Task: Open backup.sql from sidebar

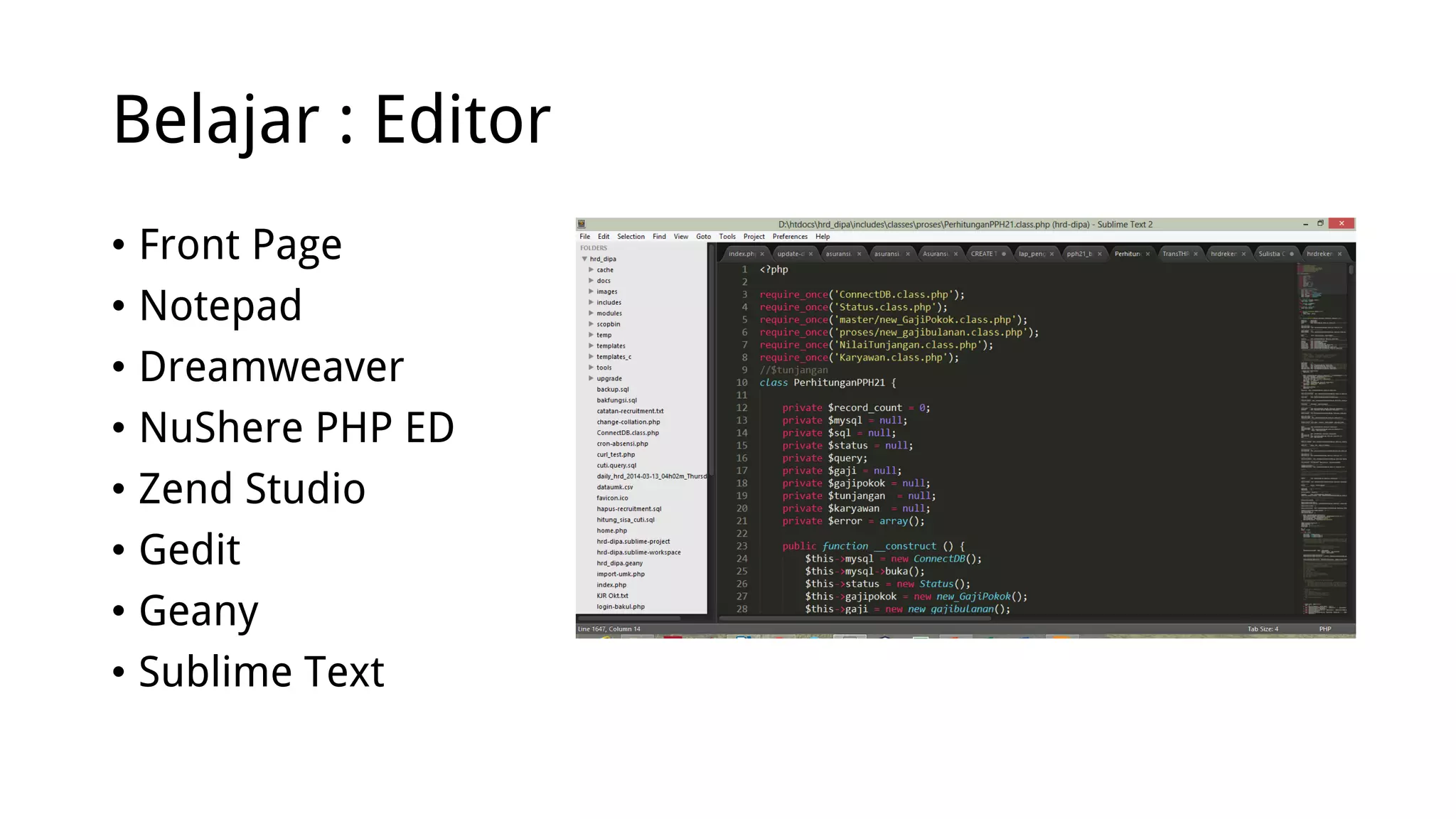Action: tap(612, 390)
